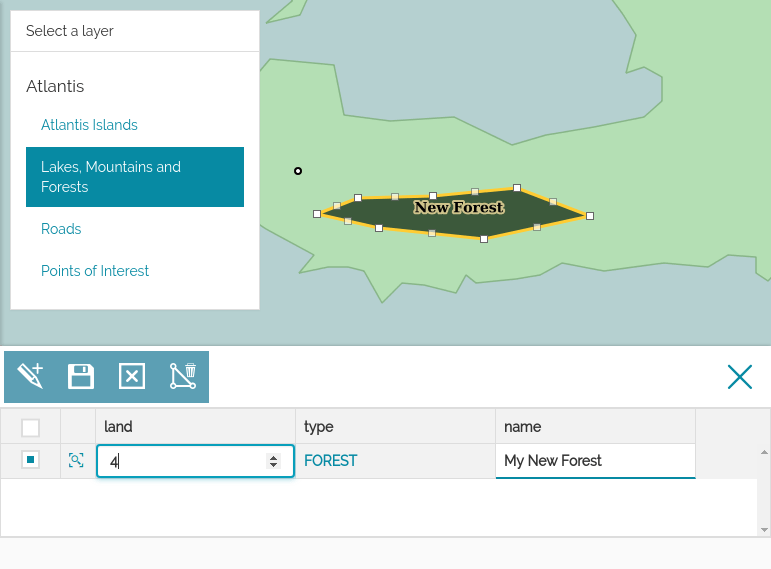Click the land value number stepper arrows

coord(273,461)
